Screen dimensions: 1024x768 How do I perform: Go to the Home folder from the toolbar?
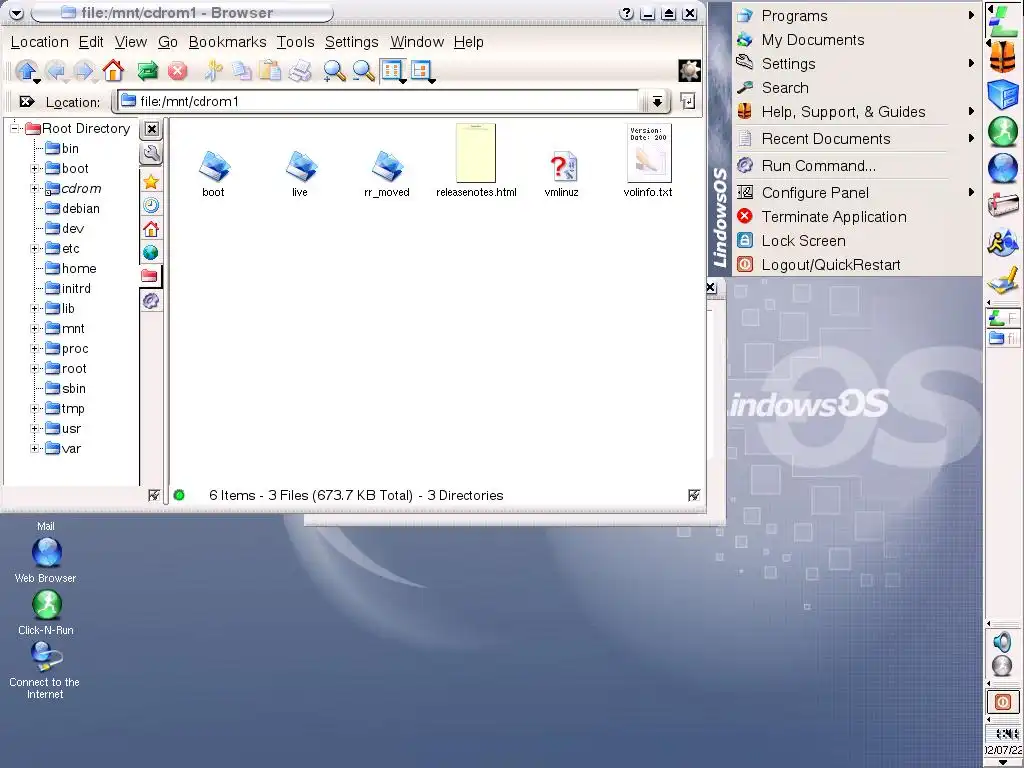tap(114, 71)
